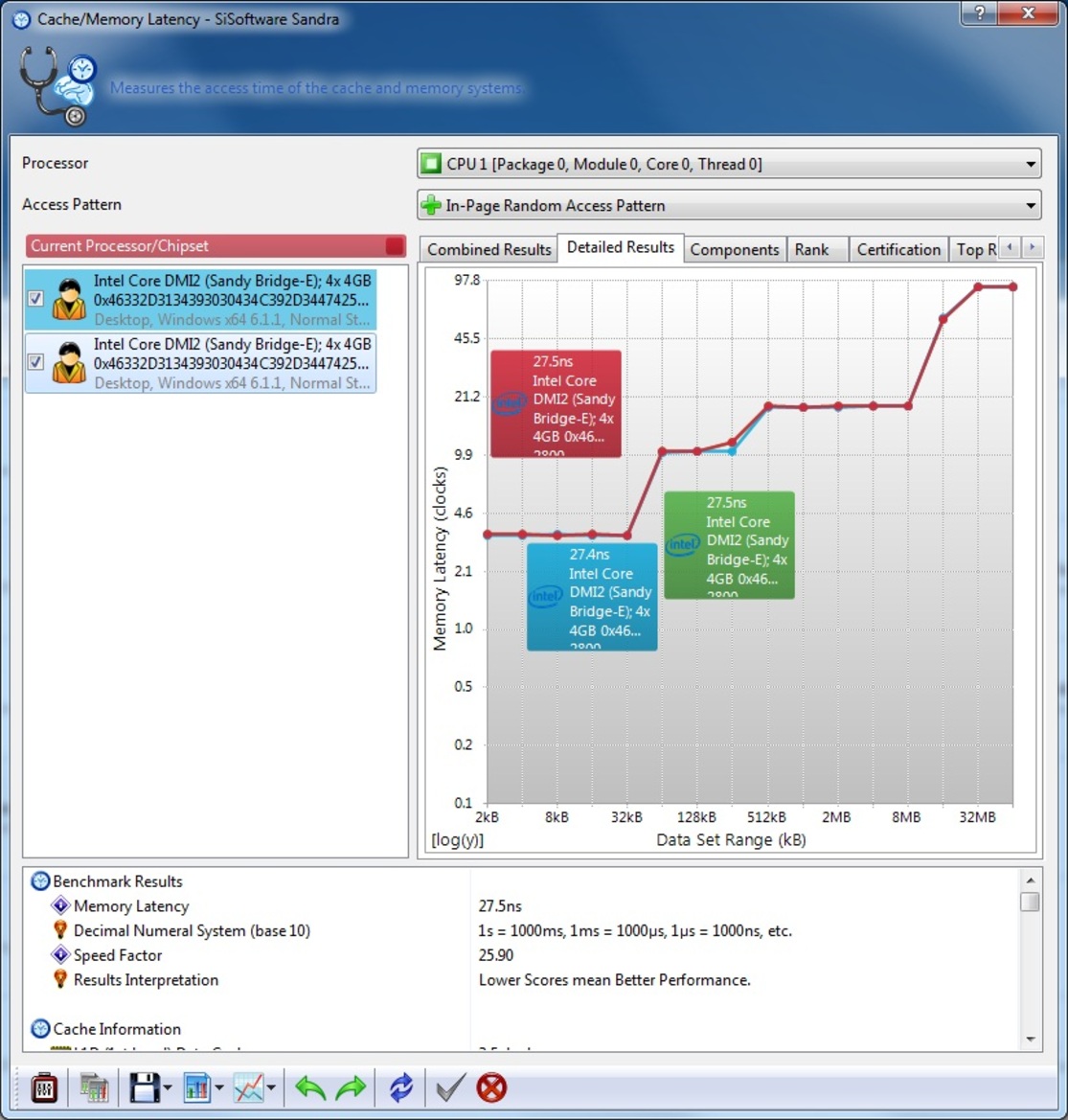Click the Cache Information section icon
This screenshot has height=1120, width=1068.
pos(40,1029)
